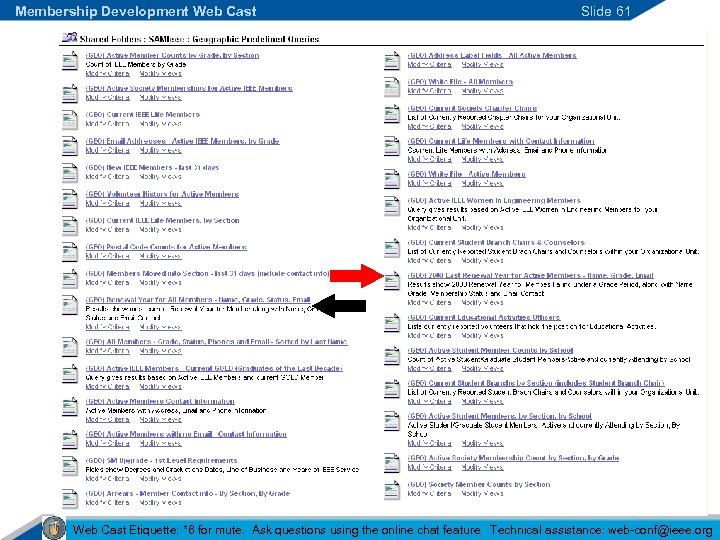The width and height of the screenshot is (720, 540).
Task: Open Active Members Contact Information link
Action: click(160, 401)
